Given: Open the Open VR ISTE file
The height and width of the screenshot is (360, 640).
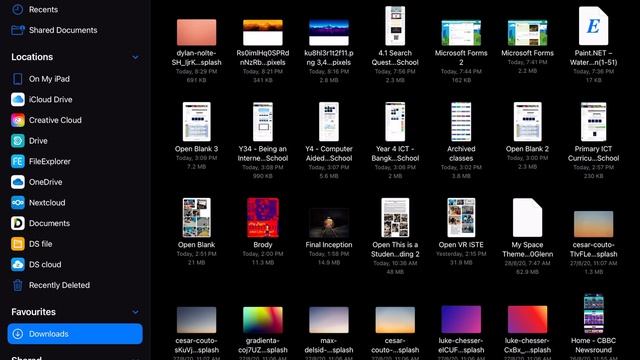Looking at the screenshot, I should click(461, 218).
